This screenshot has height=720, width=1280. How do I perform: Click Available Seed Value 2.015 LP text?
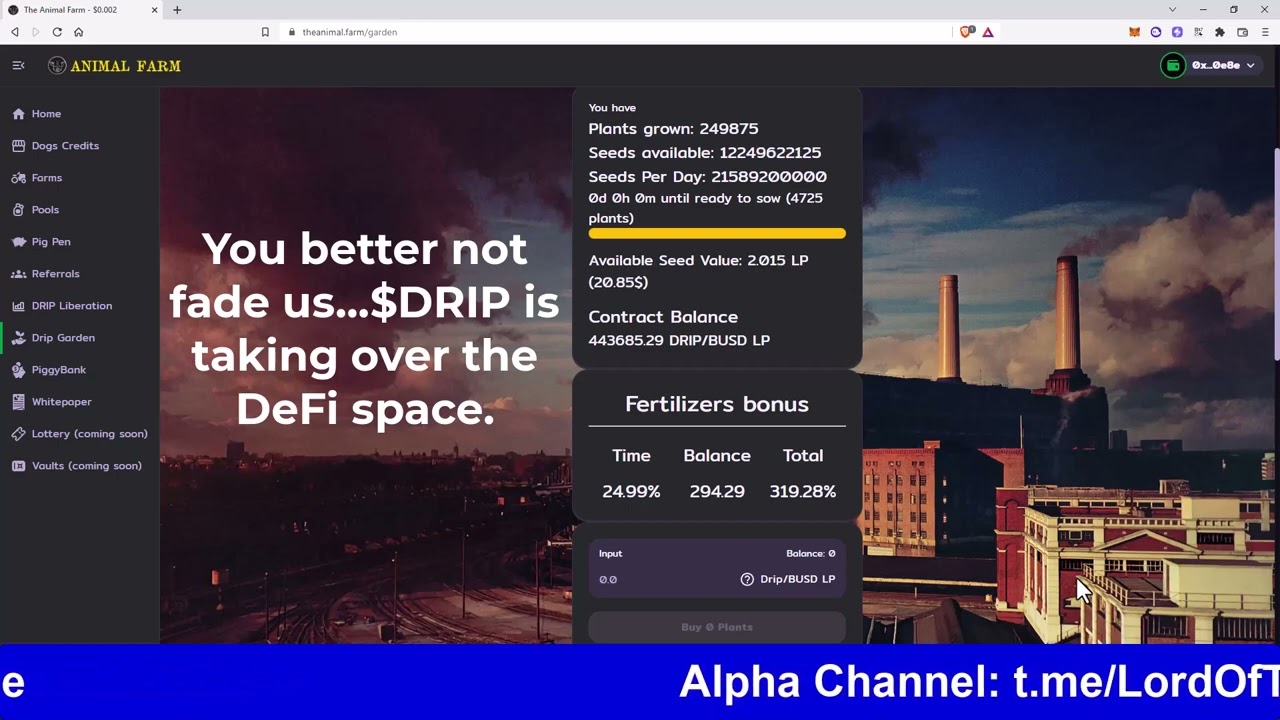coord(698,271)
